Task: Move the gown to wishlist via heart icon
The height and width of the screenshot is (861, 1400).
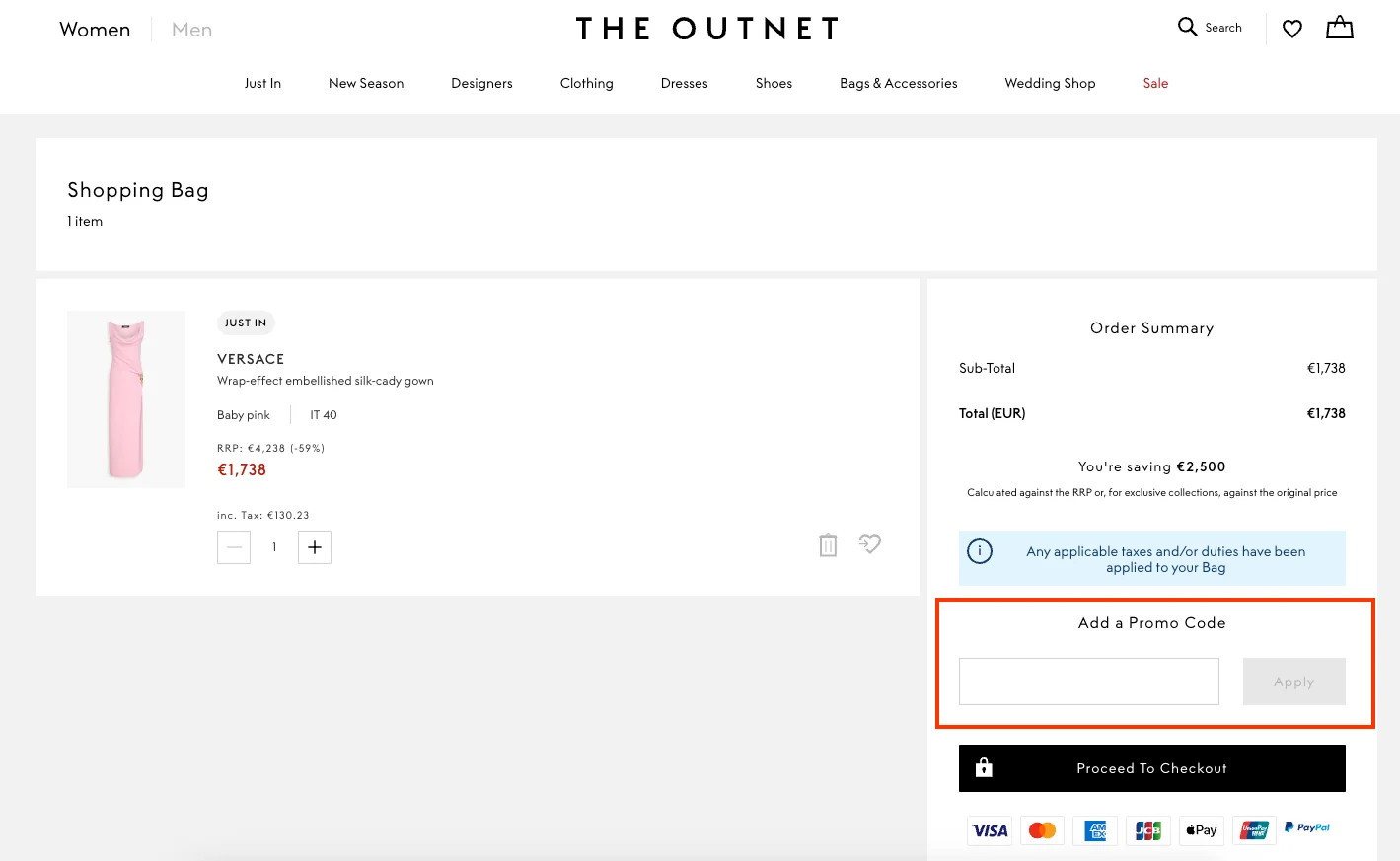Action: (869, 543)
